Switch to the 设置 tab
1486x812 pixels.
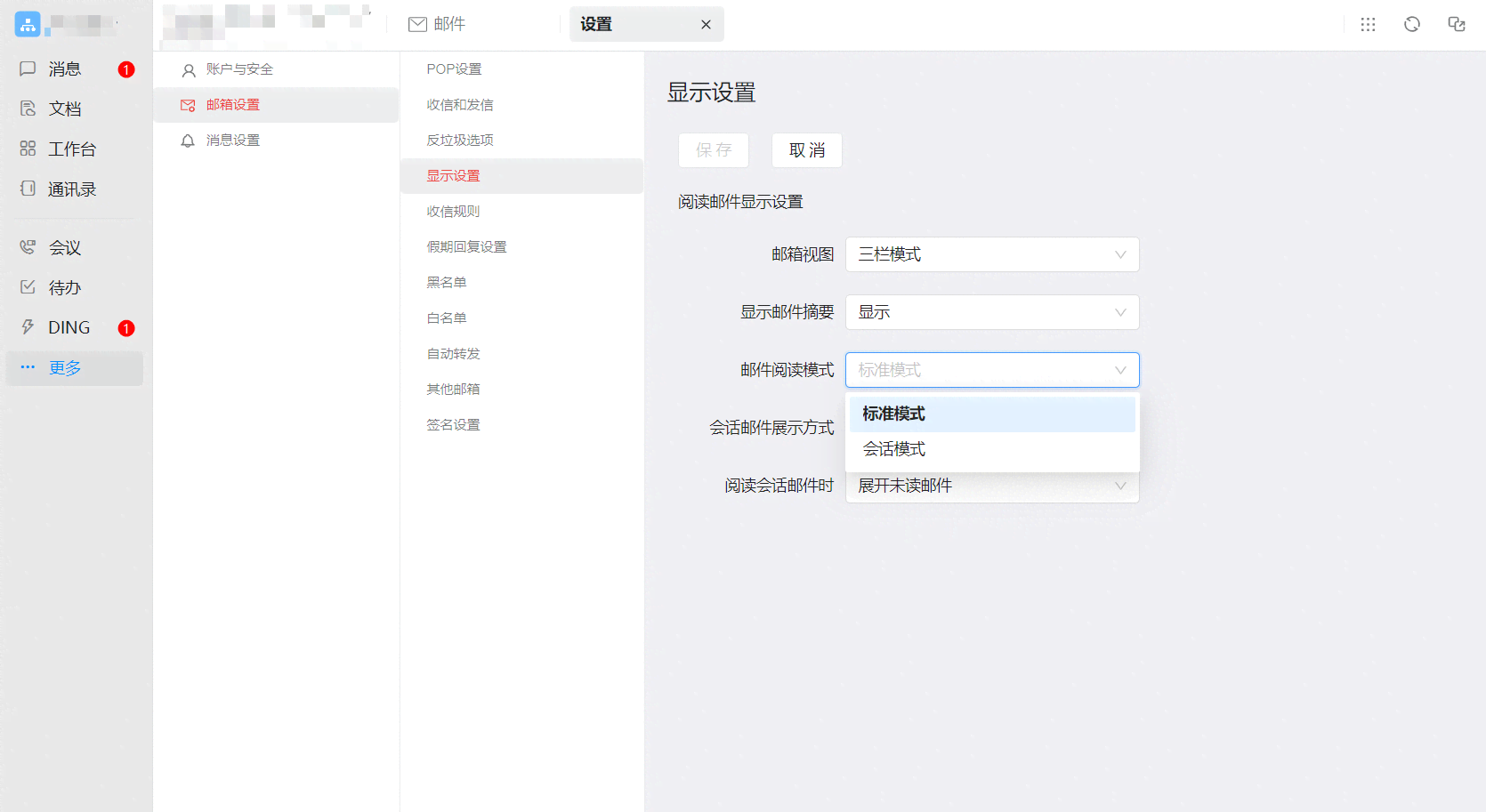pos(647,24)
